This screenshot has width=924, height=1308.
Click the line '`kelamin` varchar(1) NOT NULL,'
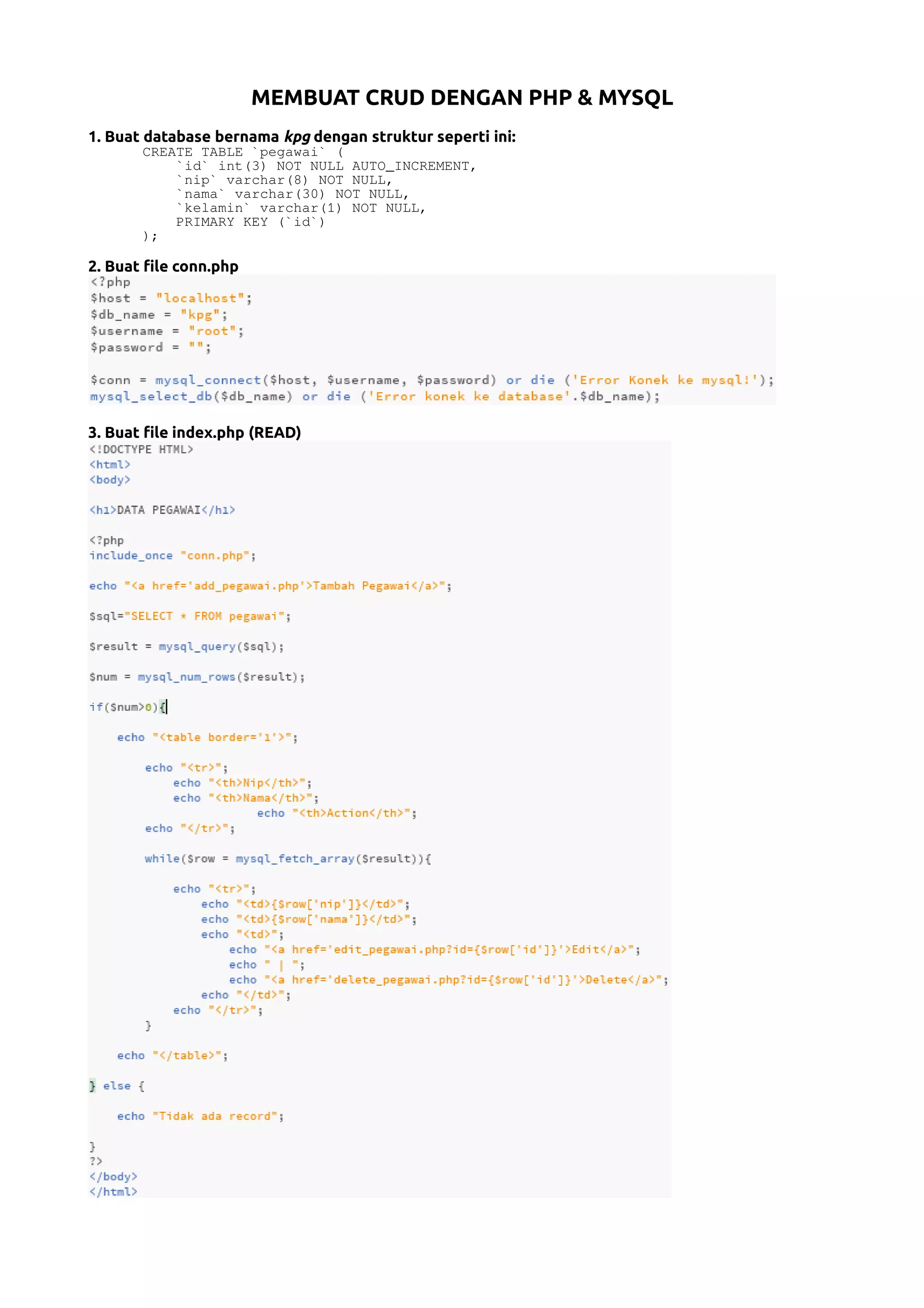300,208
